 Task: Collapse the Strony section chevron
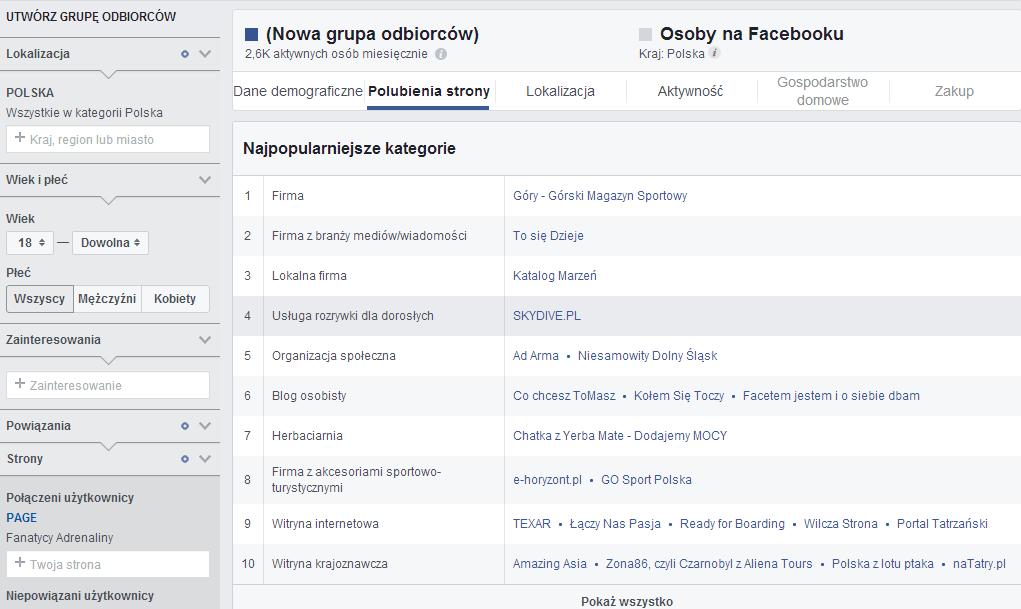click(x=205, y=459)
